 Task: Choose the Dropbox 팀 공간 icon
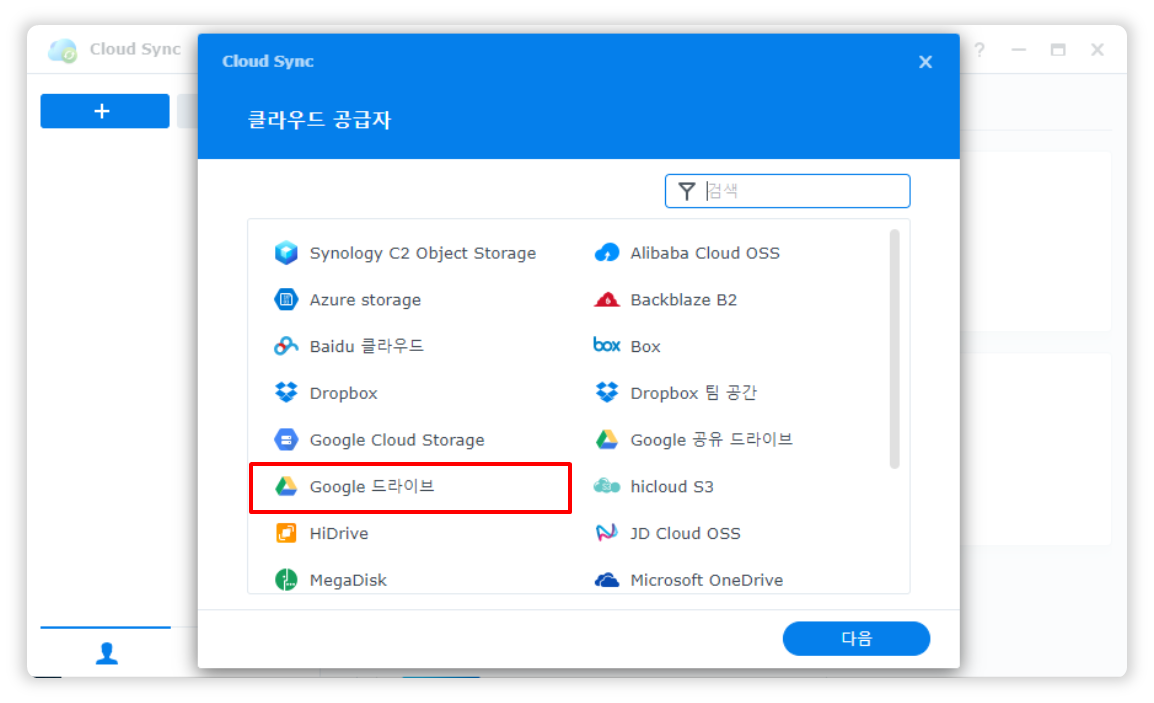(x=606, y=392)
